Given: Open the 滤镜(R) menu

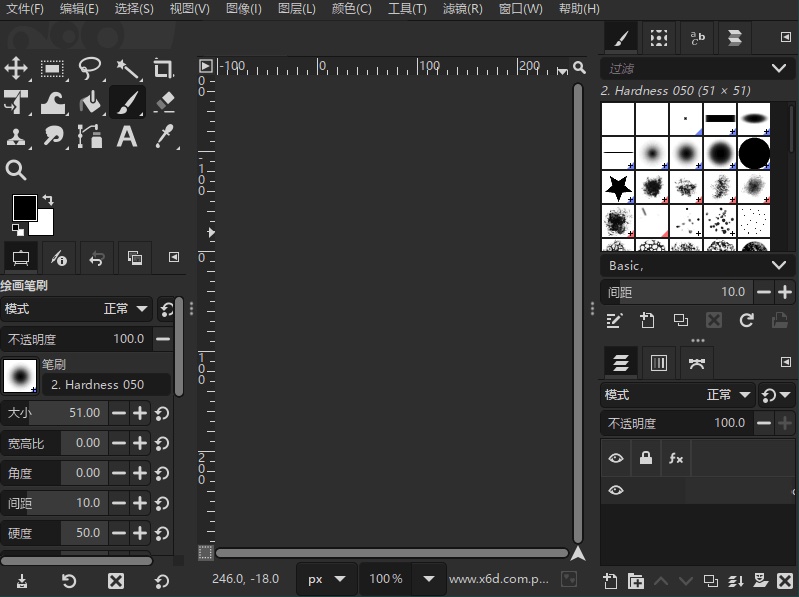Looking at the screenshot, I should pos(462,9).
